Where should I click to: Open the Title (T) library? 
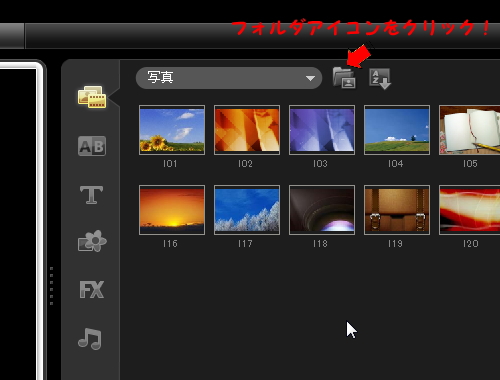pos(91,195)
